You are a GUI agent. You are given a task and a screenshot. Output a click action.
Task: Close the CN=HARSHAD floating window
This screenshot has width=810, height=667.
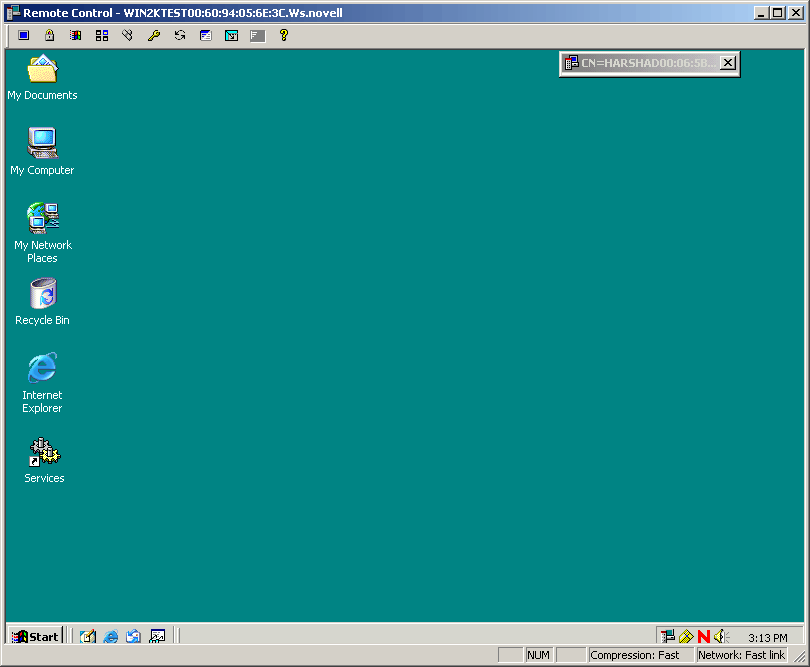click(728, 63)
